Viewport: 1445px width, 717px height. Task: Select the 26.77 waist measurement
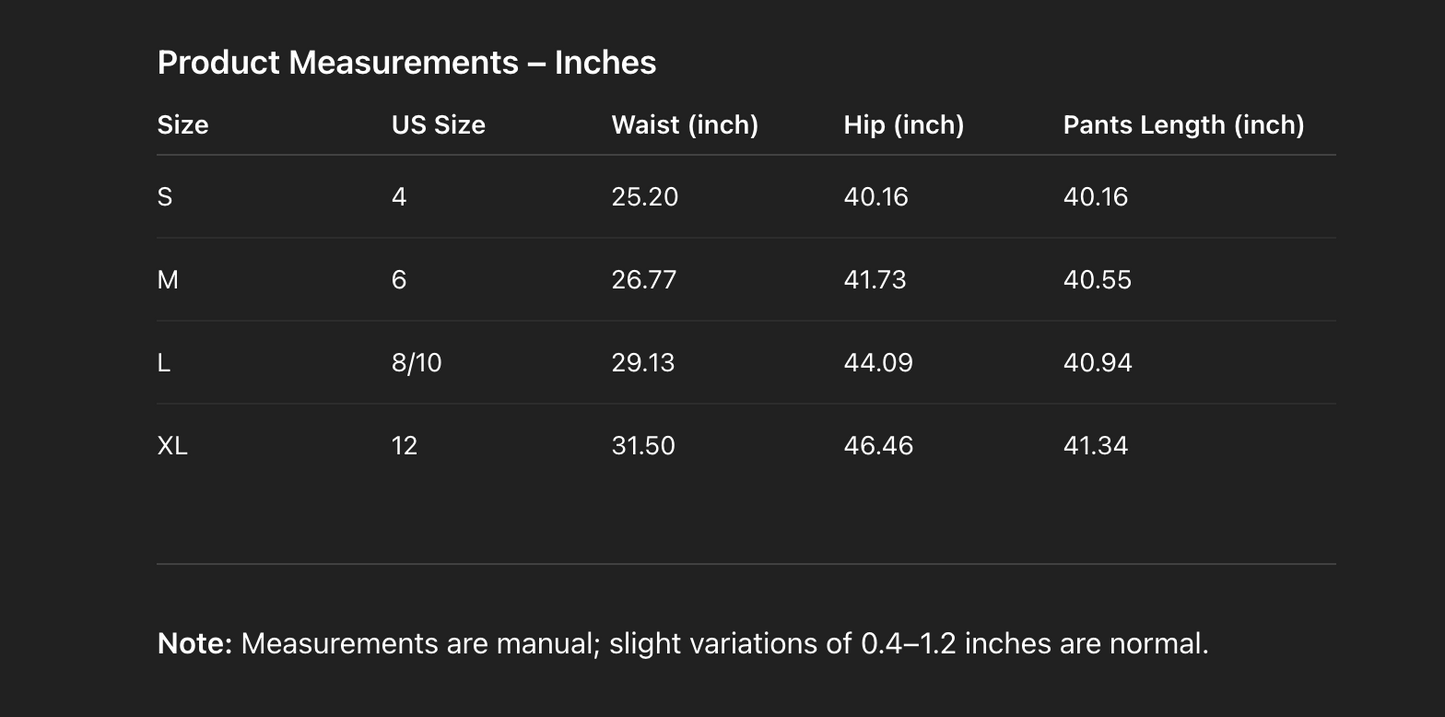[x=644, y=280]
